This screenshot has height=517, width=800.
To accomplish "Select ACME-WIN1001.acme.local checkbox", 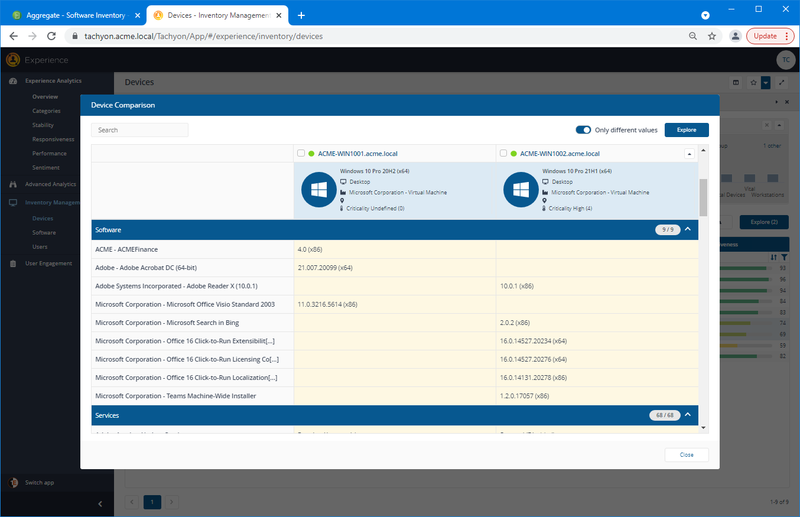I will 301,153.
